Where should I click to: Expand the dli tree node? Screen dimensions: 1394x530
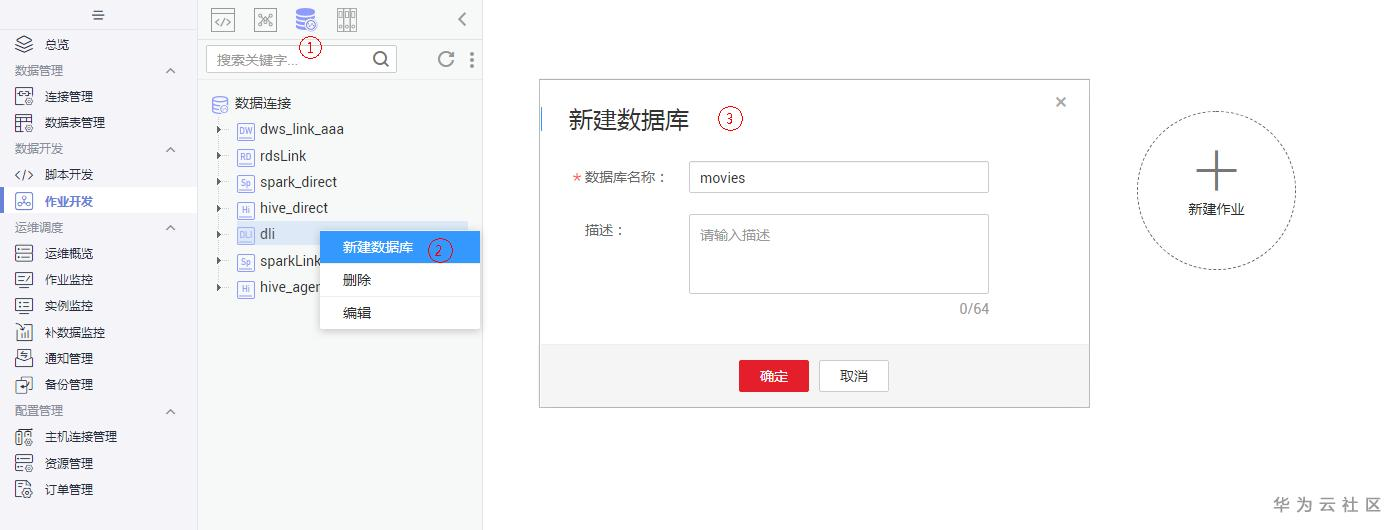(218, 235)
